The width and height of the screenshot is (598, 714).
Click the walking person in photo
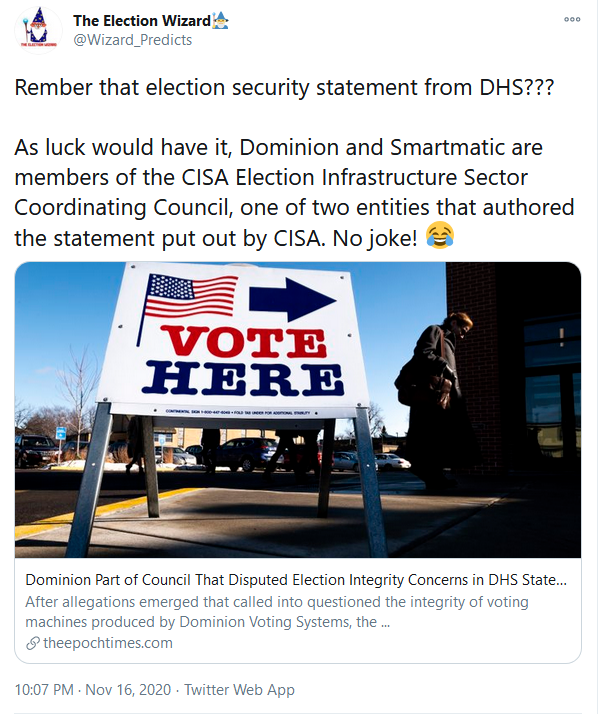tap(433, 392)
